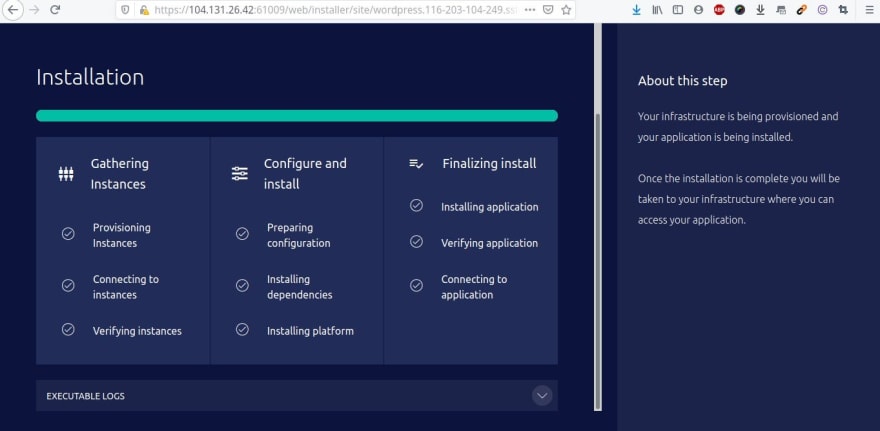
Task: Click the Installation heading
Action: (90, 77)
